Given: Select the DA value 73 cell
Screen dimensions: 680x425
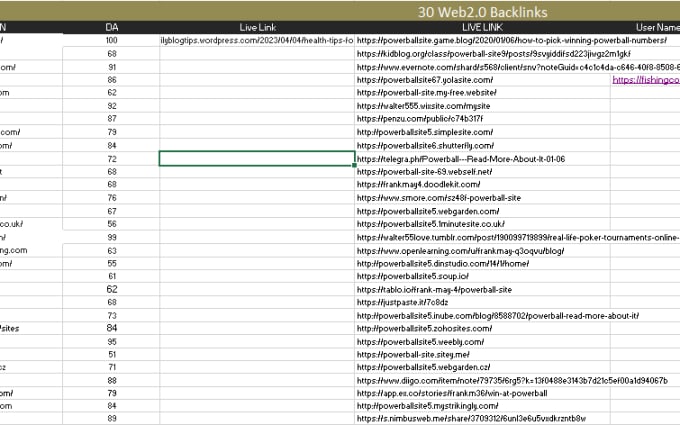Looking at the screenshot, I should pos(112,315).
